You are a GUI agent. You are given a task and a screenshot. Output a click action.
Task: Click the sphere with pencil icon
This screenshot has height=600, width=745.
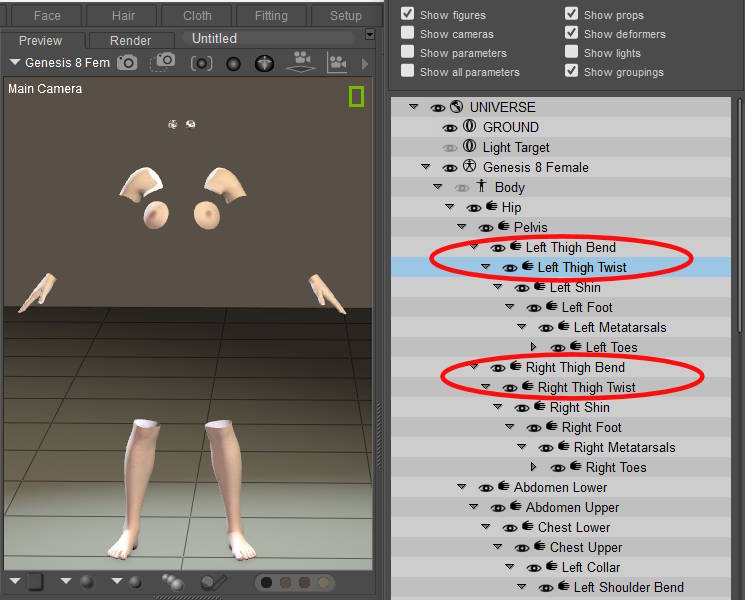(213, 582)
